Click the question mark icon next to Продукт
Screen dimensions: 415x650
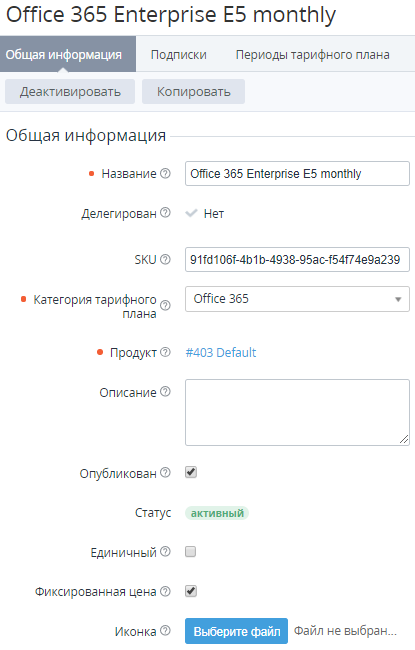pos(165,352)
